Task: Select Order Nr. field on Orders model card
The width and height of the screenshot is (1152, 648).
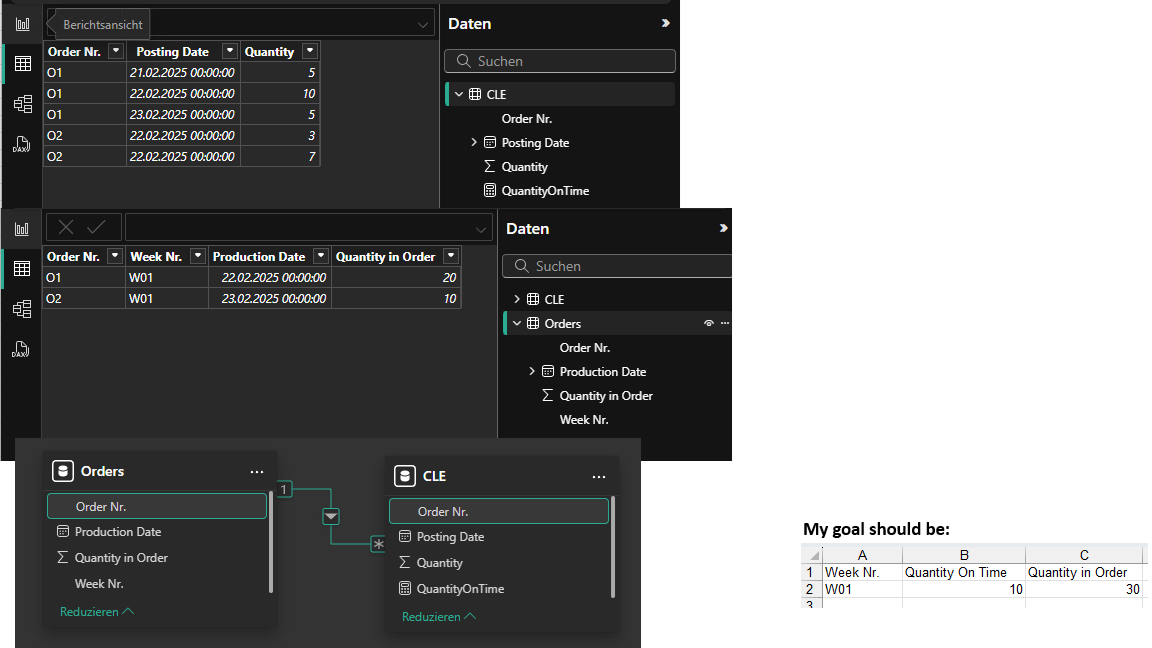Action: click(156, 506)
